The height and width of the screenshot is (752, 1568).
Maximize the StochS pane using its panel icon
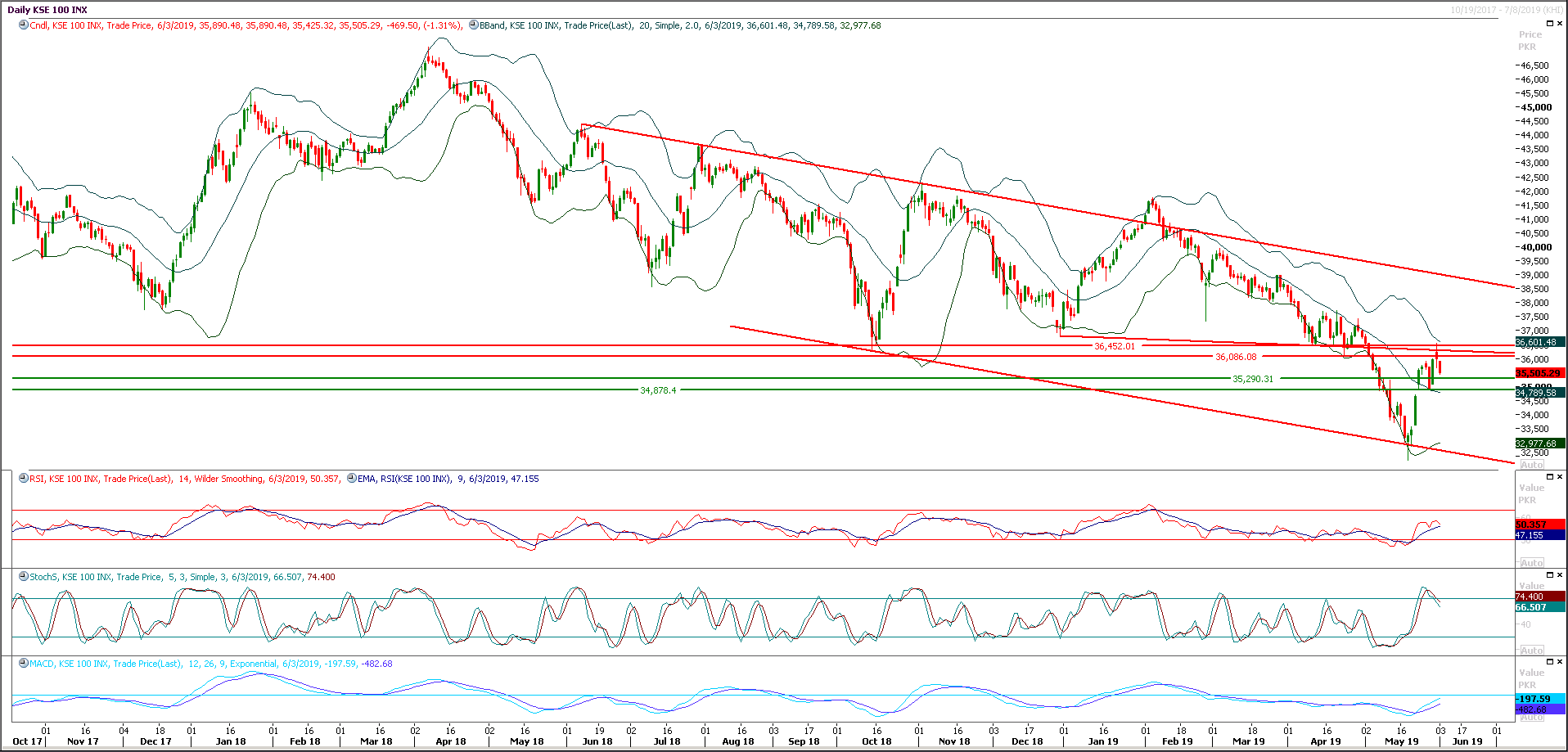(x=1550, y=574)
